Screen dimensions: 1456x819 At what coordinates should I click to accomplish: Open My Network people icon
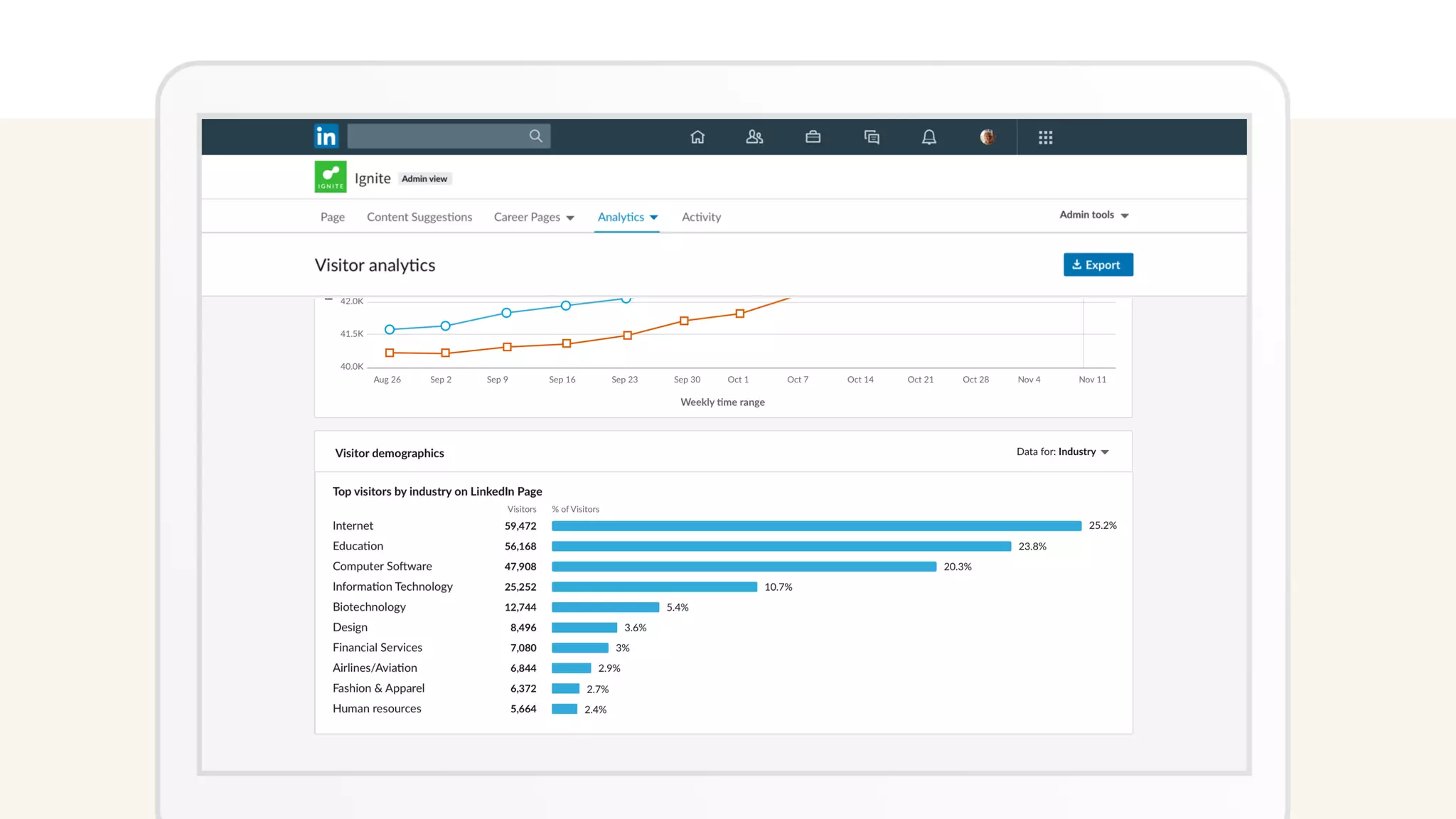point(754,137)
